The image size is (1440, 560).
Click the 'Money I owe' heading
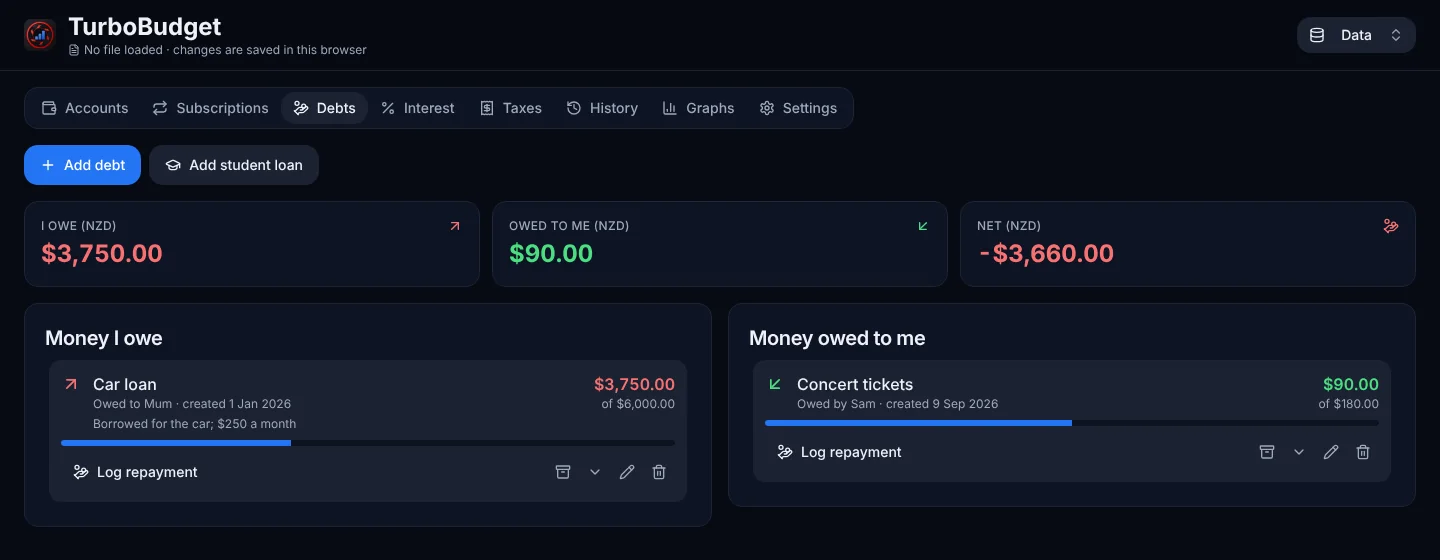point(104,338)
